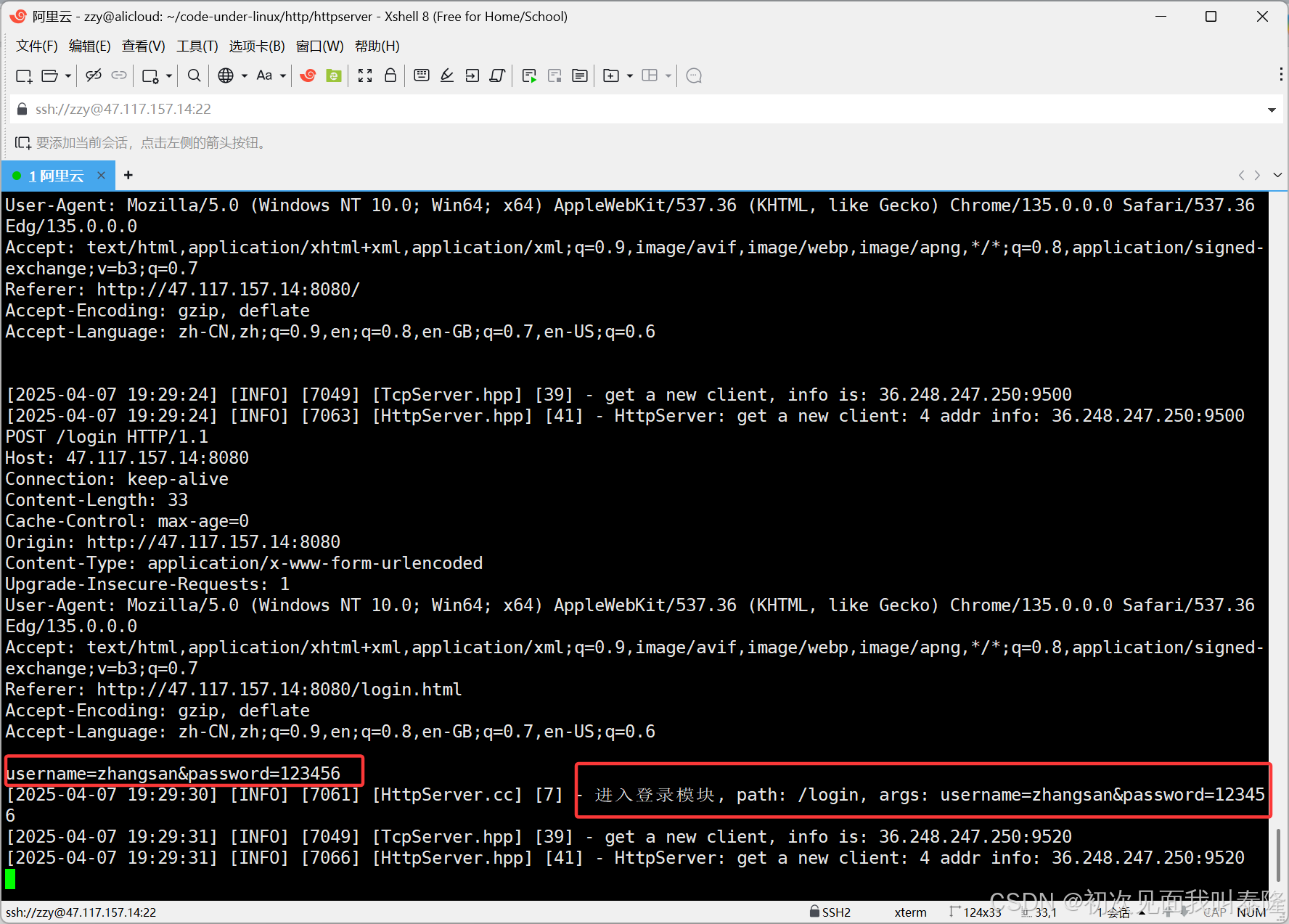Click the send-arrow box icon
The height and width of the screenshot is (924, 1289).
tap(472, 75)
